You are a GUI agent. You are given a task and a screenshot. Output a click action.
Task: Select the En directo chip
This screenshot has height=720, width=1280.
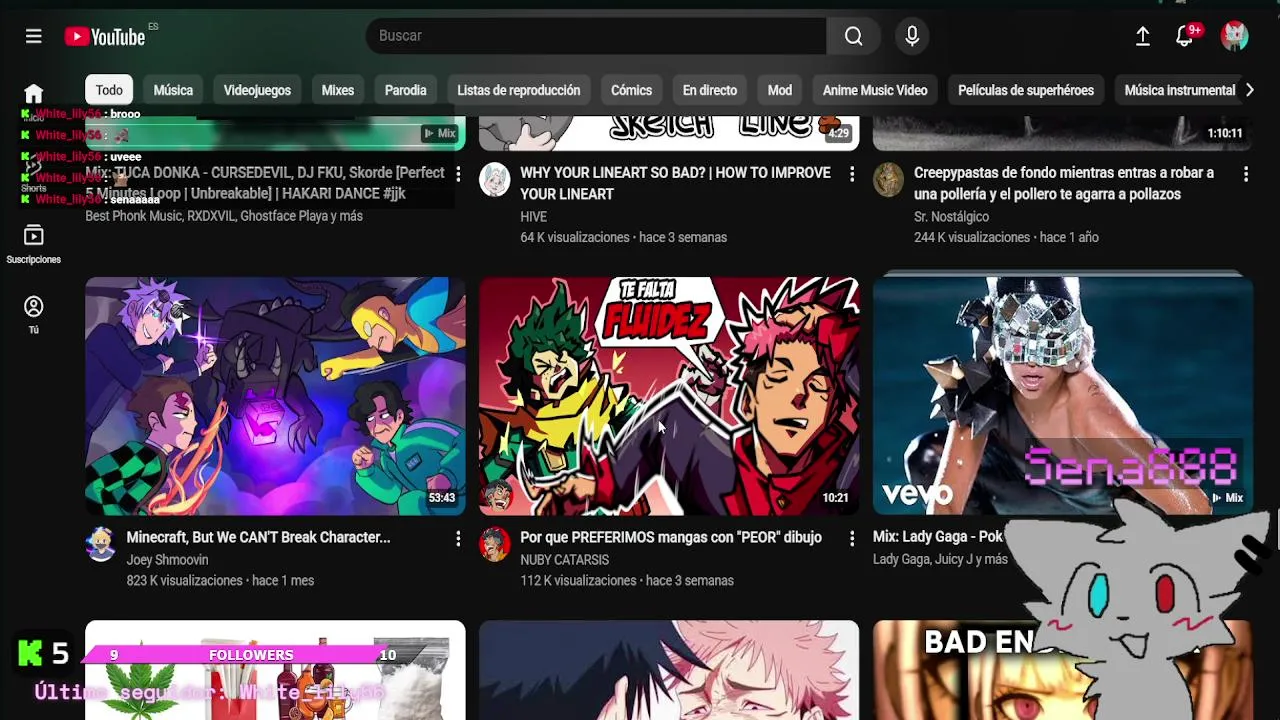(710, 90)
